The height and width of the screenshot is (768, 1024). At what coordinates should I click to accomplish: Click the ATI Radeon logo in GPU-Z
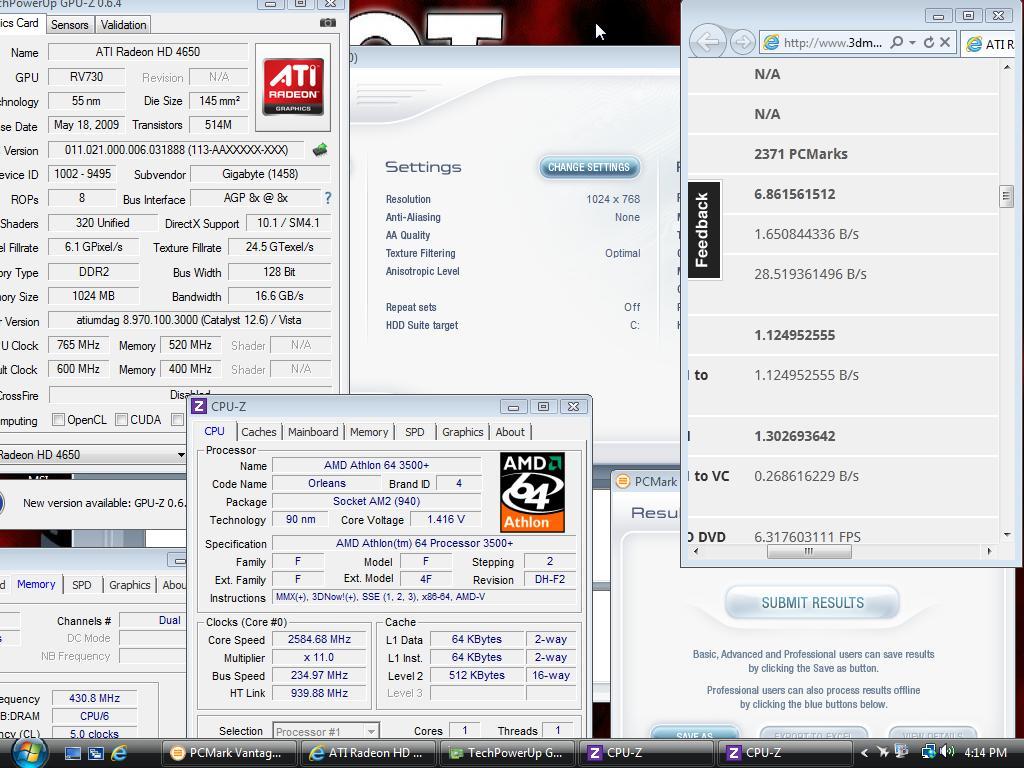click(293, 87)
